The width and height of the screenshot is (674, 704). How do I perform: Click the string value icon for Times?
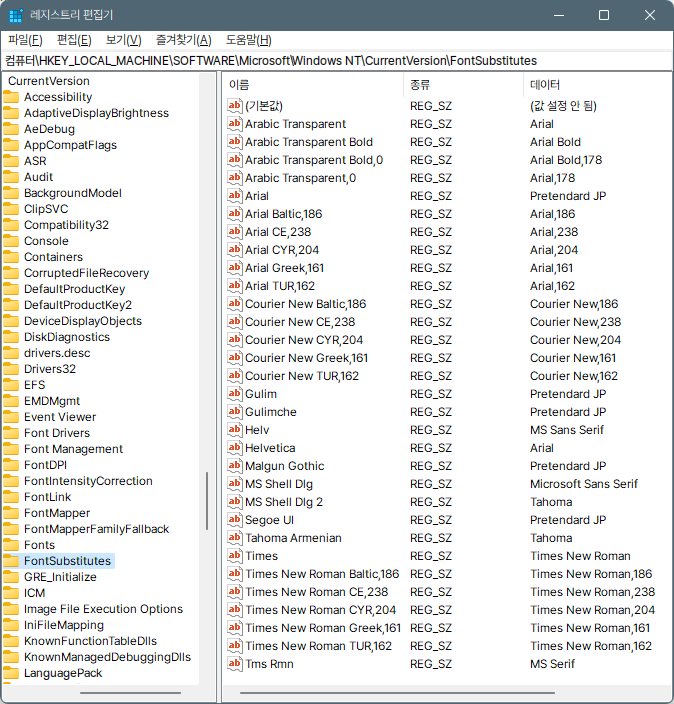234,556
